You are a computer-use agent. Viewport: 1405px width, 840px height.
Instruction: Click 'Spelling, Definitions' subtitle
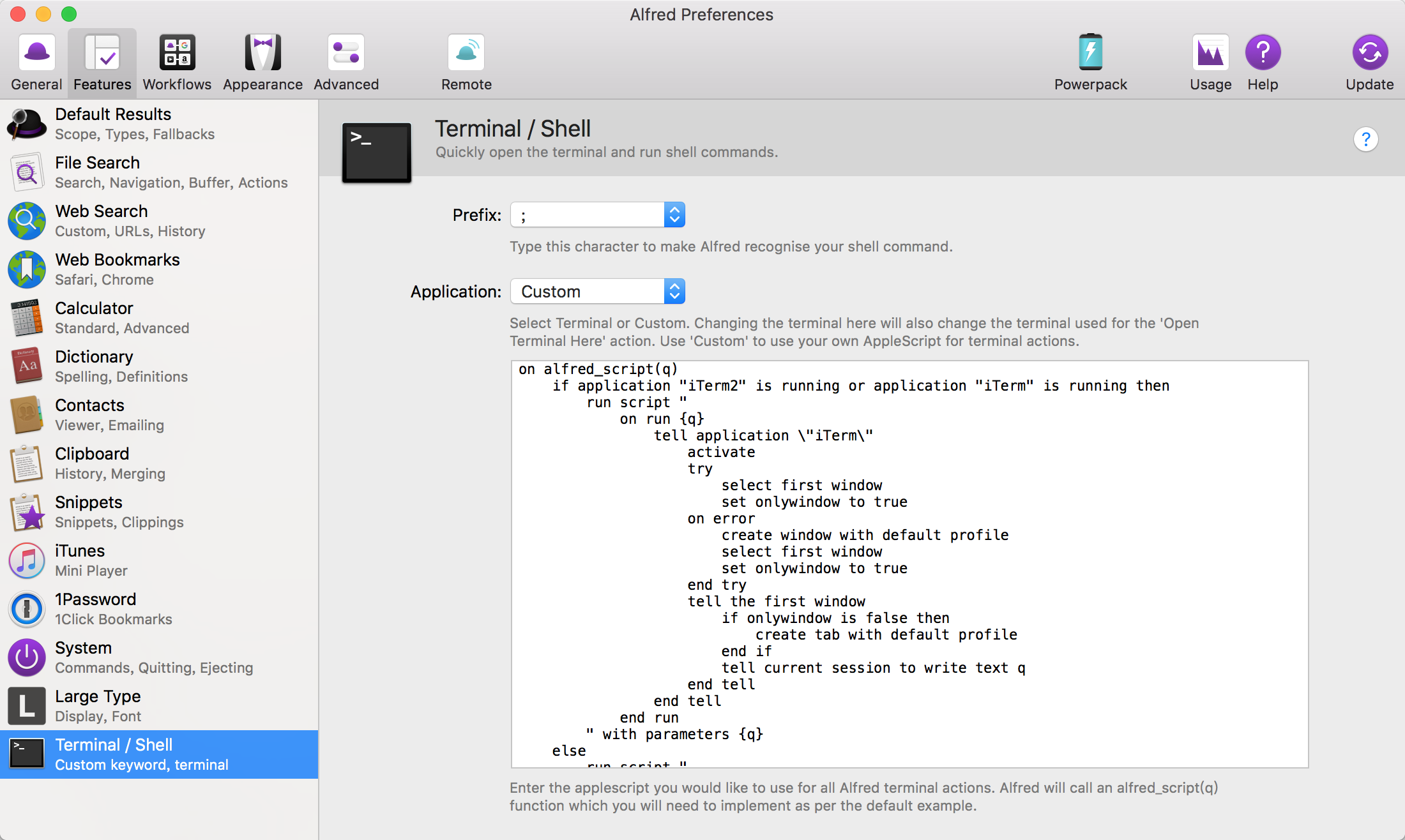121,377
